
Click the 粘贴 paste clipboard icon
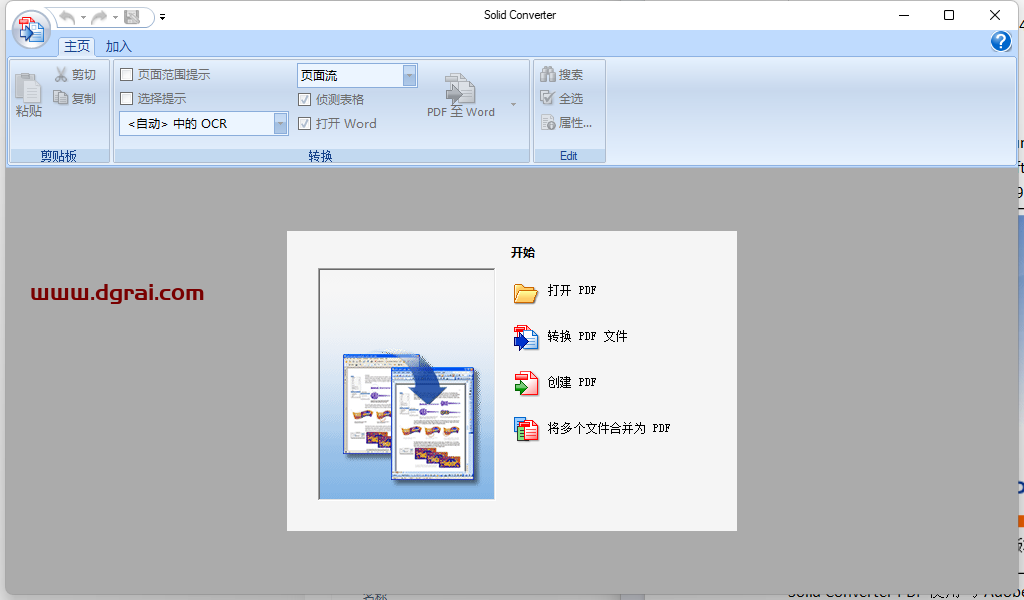(x=28, y=88)
